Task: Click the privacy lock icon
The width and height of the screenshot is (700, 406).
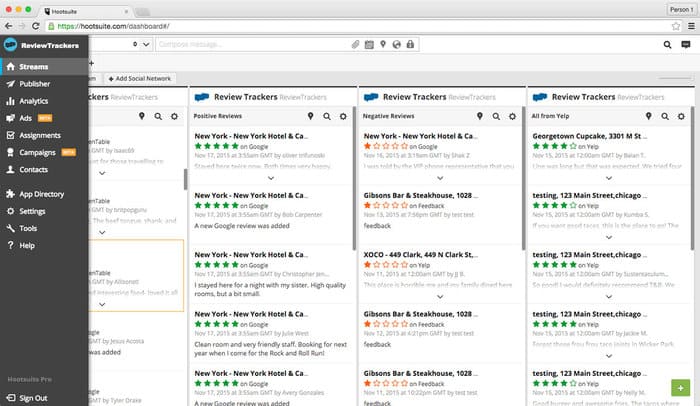Action: click(x=410, y=44)
